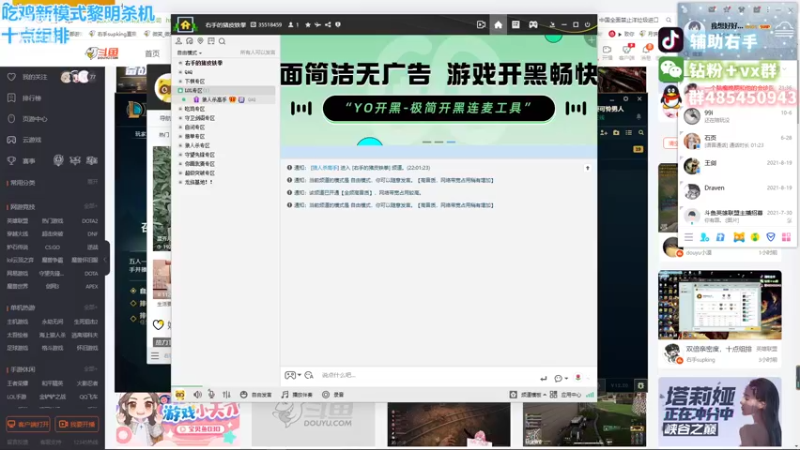Screen dimensions: 800x450
Task: Select the third banner carousel indicator
Action: tap(451, 142)
